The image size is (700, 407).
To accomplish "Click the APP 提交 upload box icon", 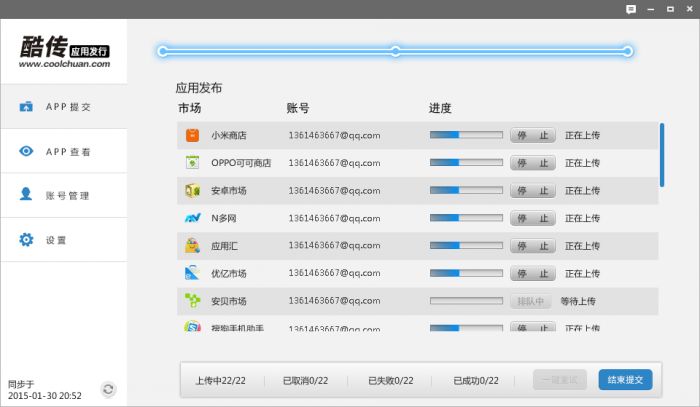I will [x=26, y=107].
